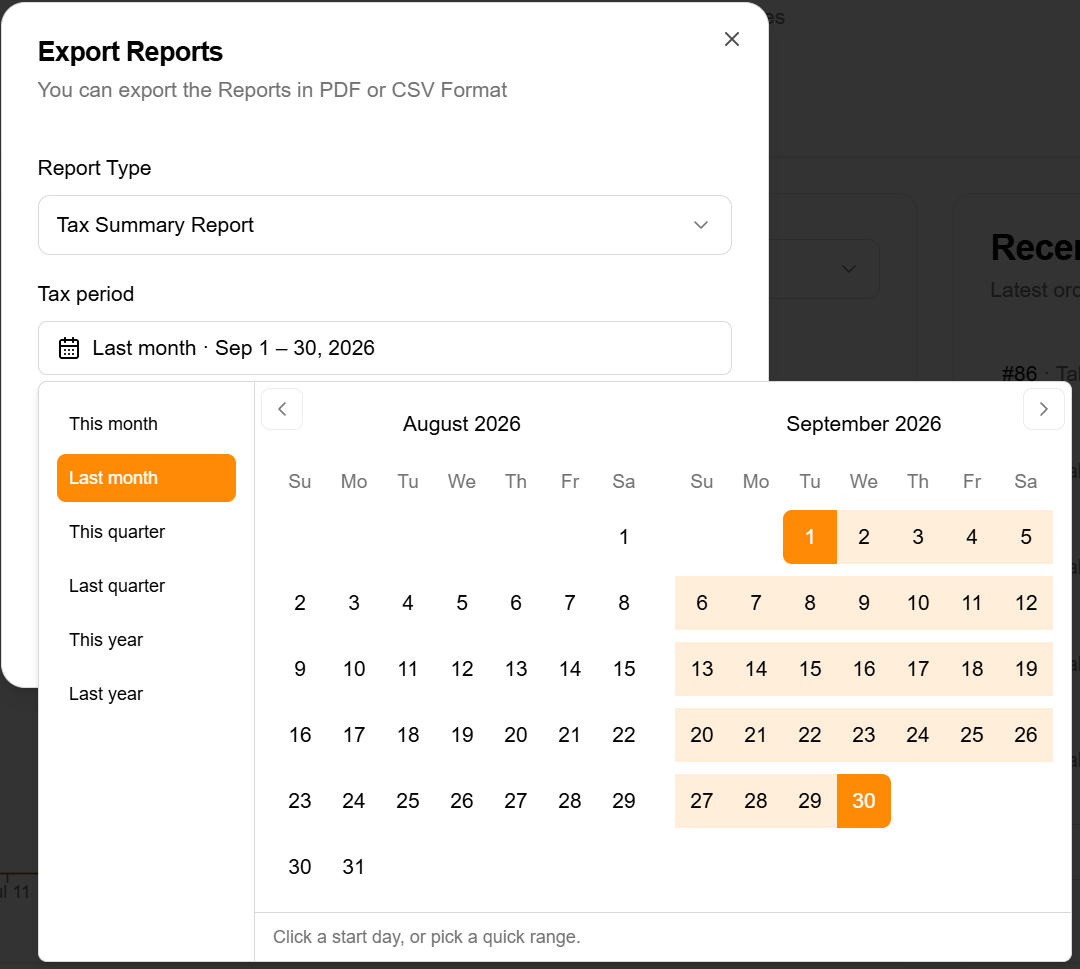Choose Last quarter preset

coord(146,586)
